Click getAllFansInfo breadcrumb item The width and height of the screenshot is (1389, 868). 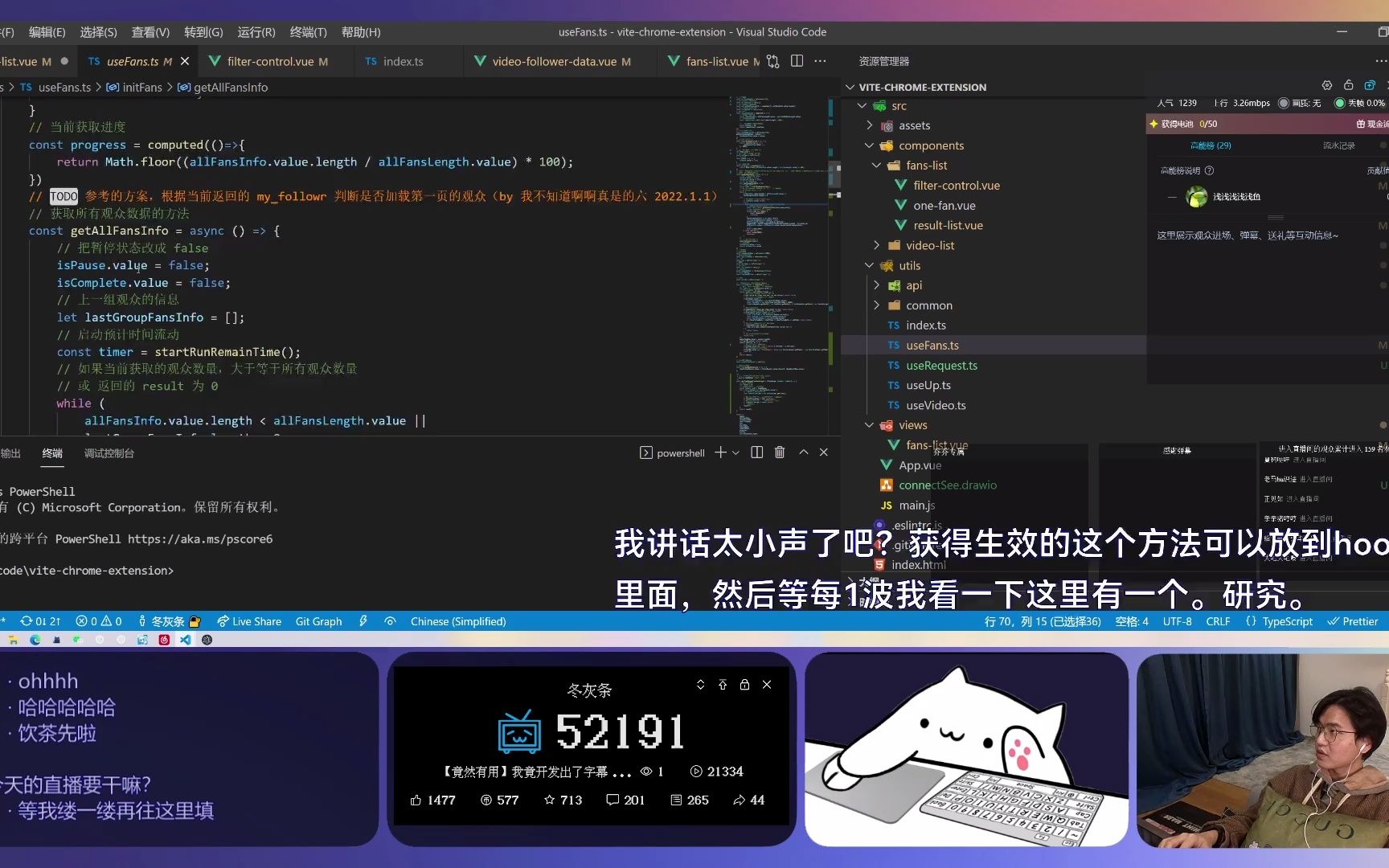230,87
